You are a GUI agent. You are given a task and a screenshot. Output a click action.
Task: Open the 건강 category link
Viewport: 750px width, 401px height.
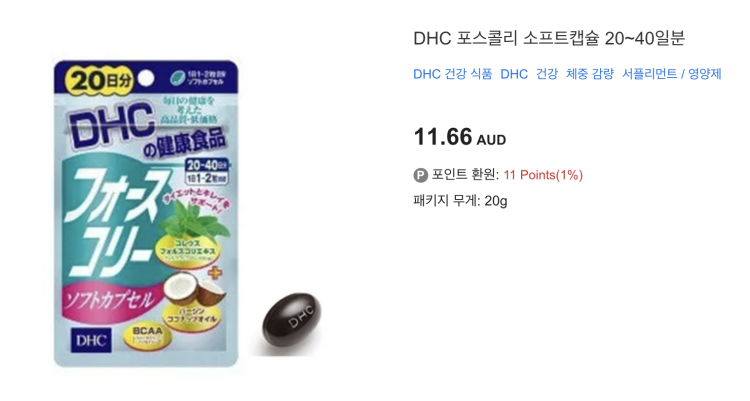[x=547, y=74]
